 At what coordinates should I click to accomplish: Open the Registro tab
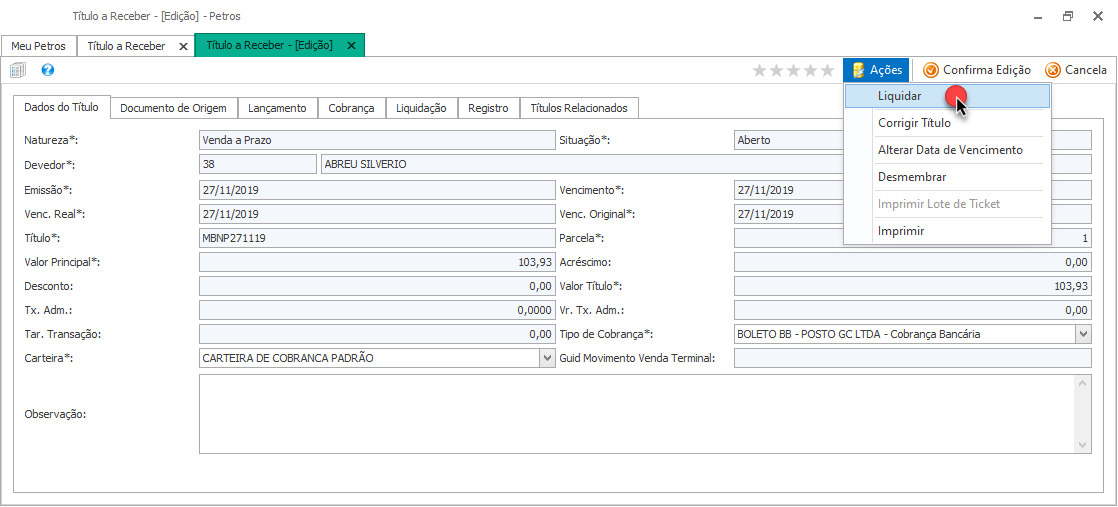(488, 108)
